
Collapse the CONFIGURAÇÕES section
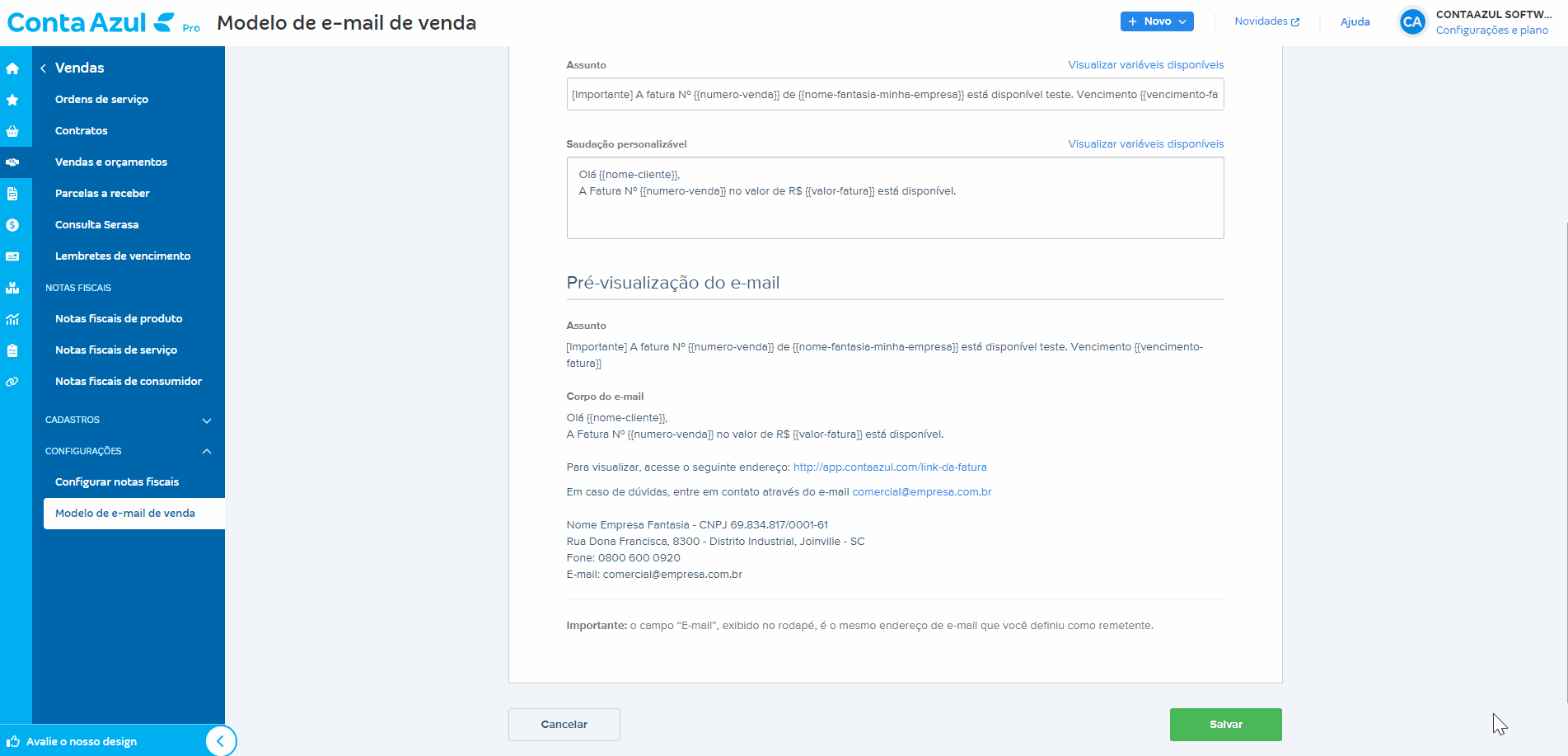point(129,451)
